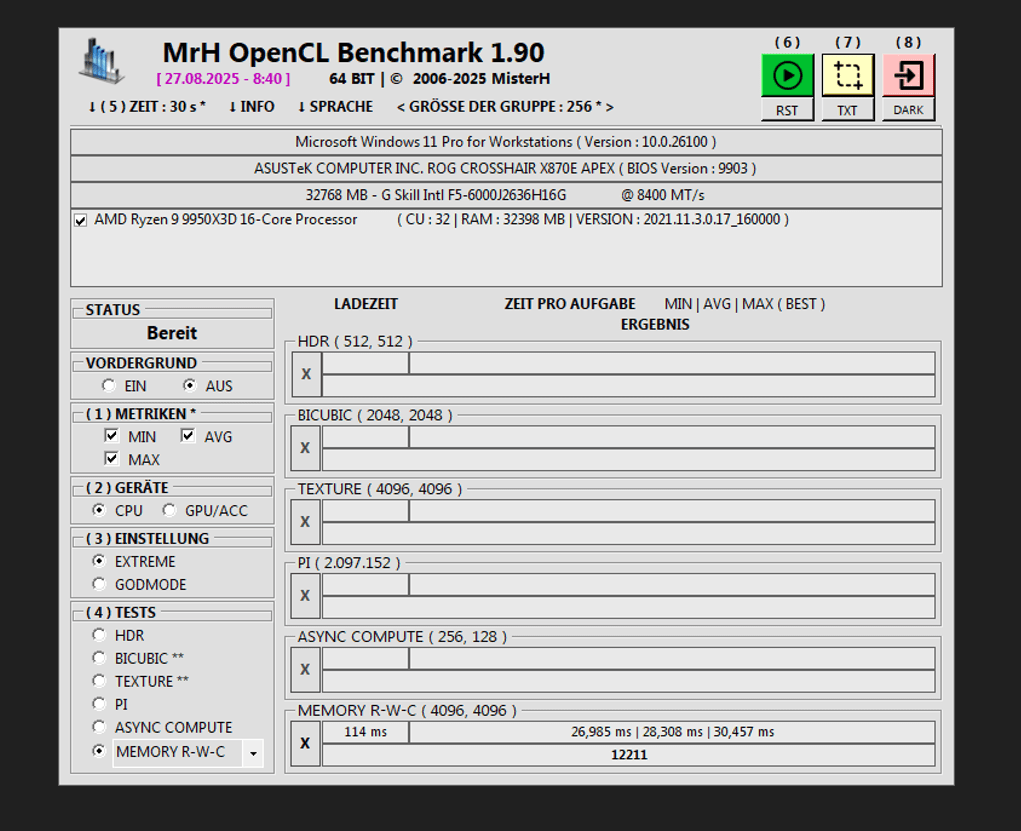Open the ZEIT : 30 s dropdown menu
This screenshot has height=831, width=1021.
(147, 107)
